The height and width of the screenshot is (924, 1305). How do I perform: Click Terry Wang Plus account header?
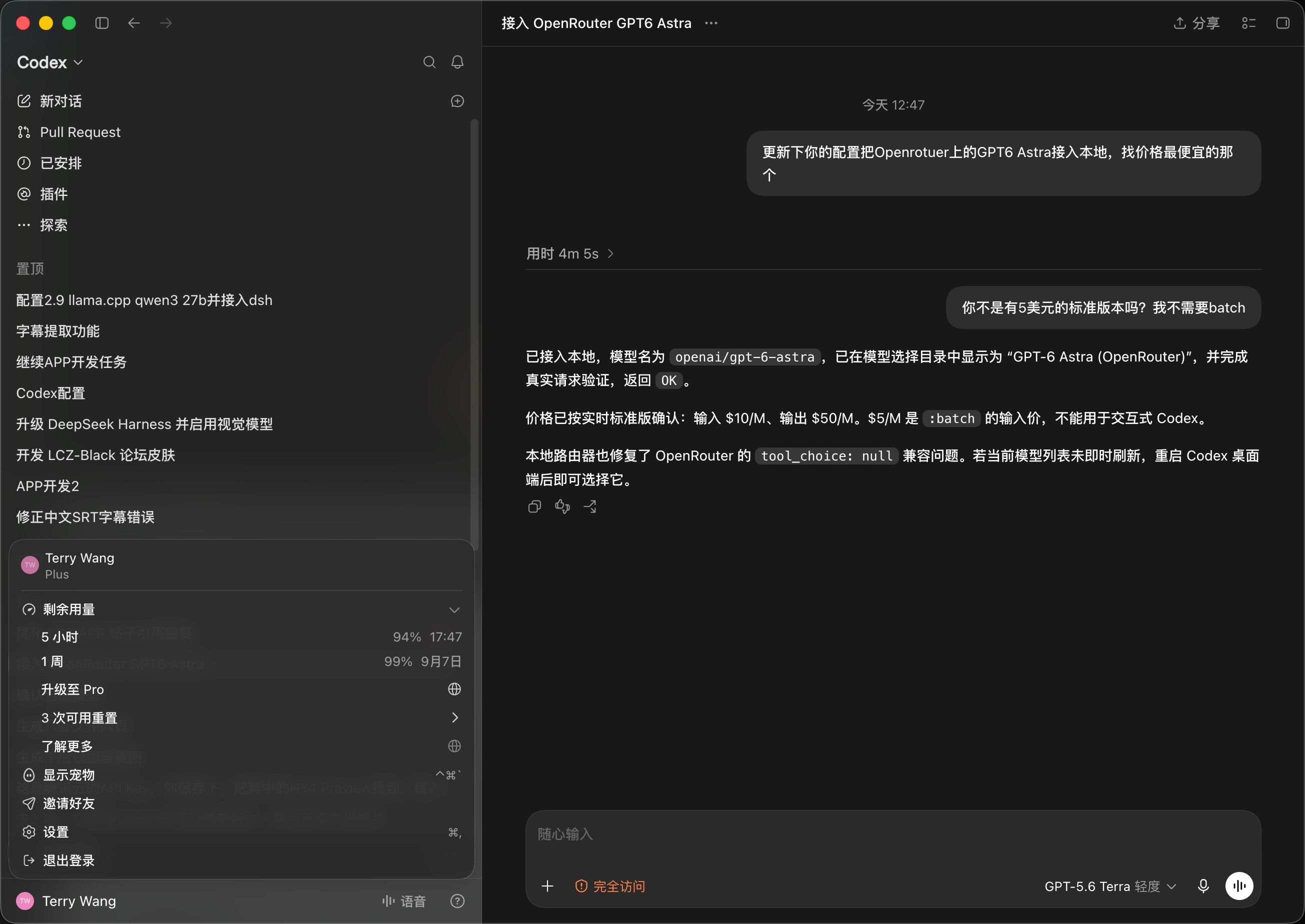tap(241, 565)
